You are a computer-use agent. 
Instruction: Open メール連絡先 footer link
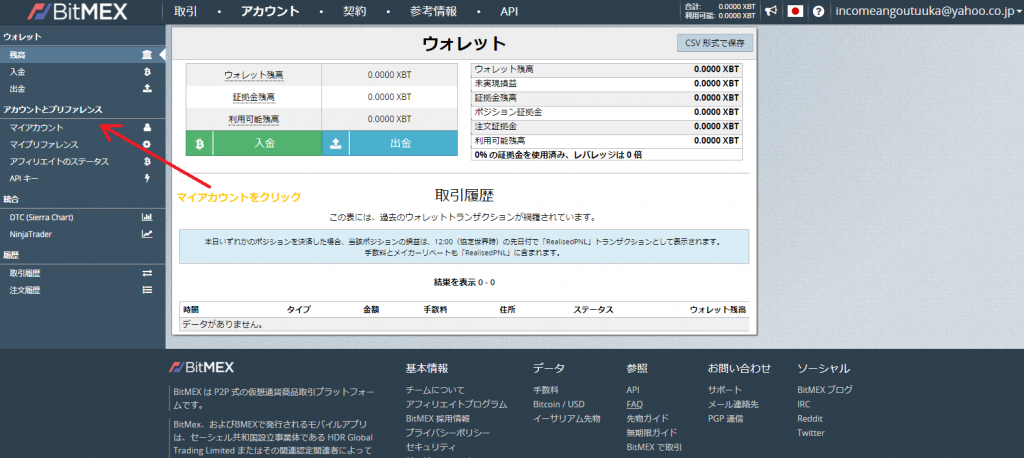[x=733, y=404]
